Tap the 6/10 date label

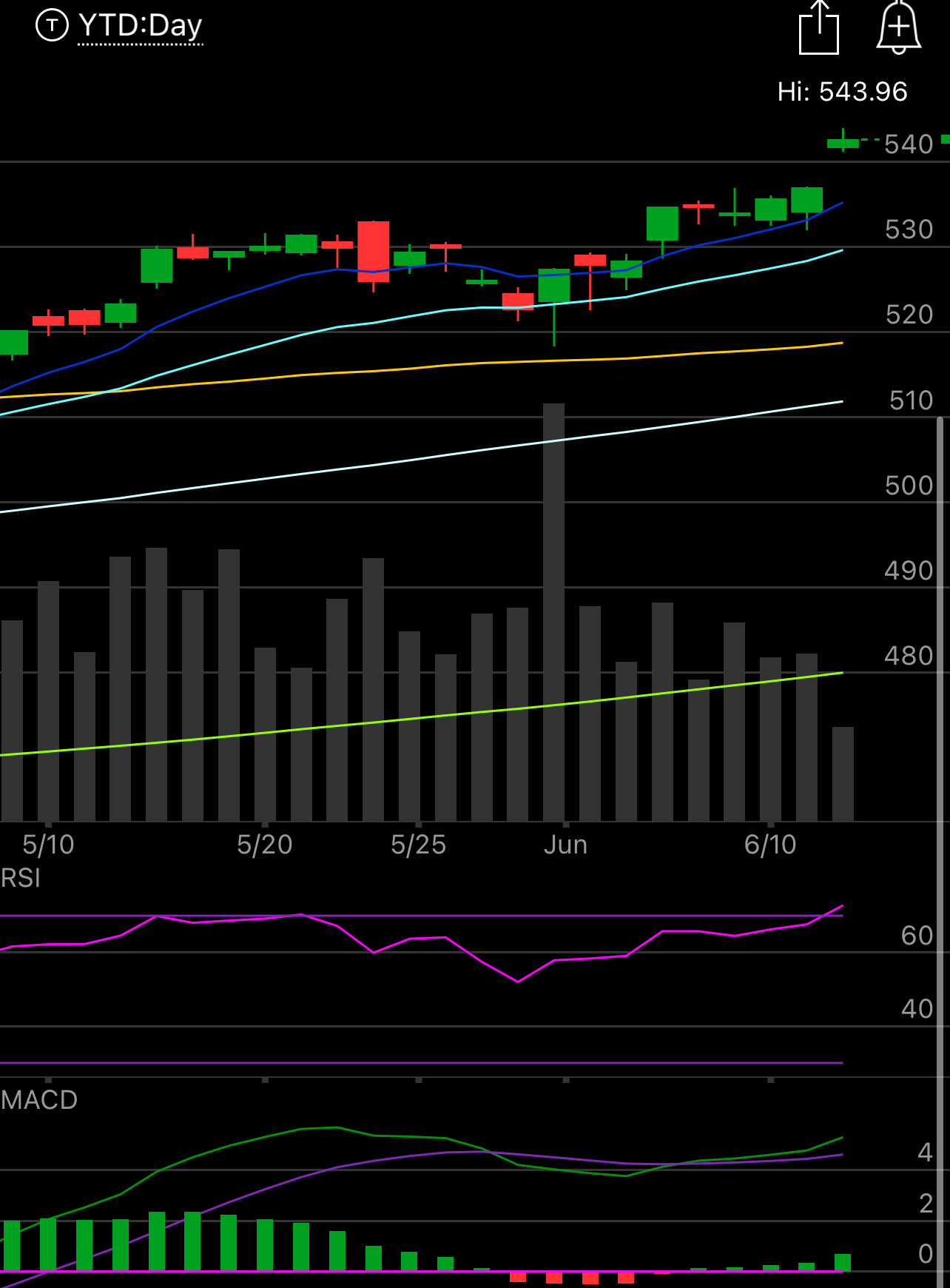point(770,845)
